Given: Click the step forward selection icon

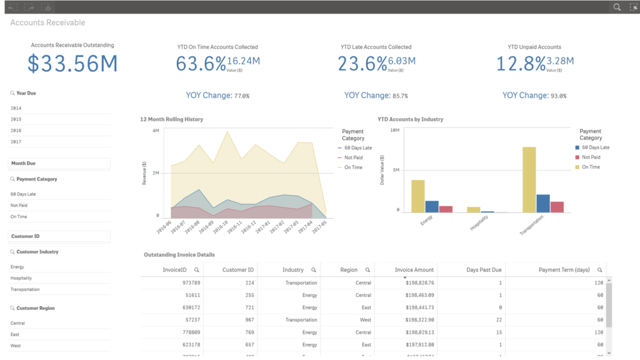Looking at the screenshot, I should [x=29, y=7].
